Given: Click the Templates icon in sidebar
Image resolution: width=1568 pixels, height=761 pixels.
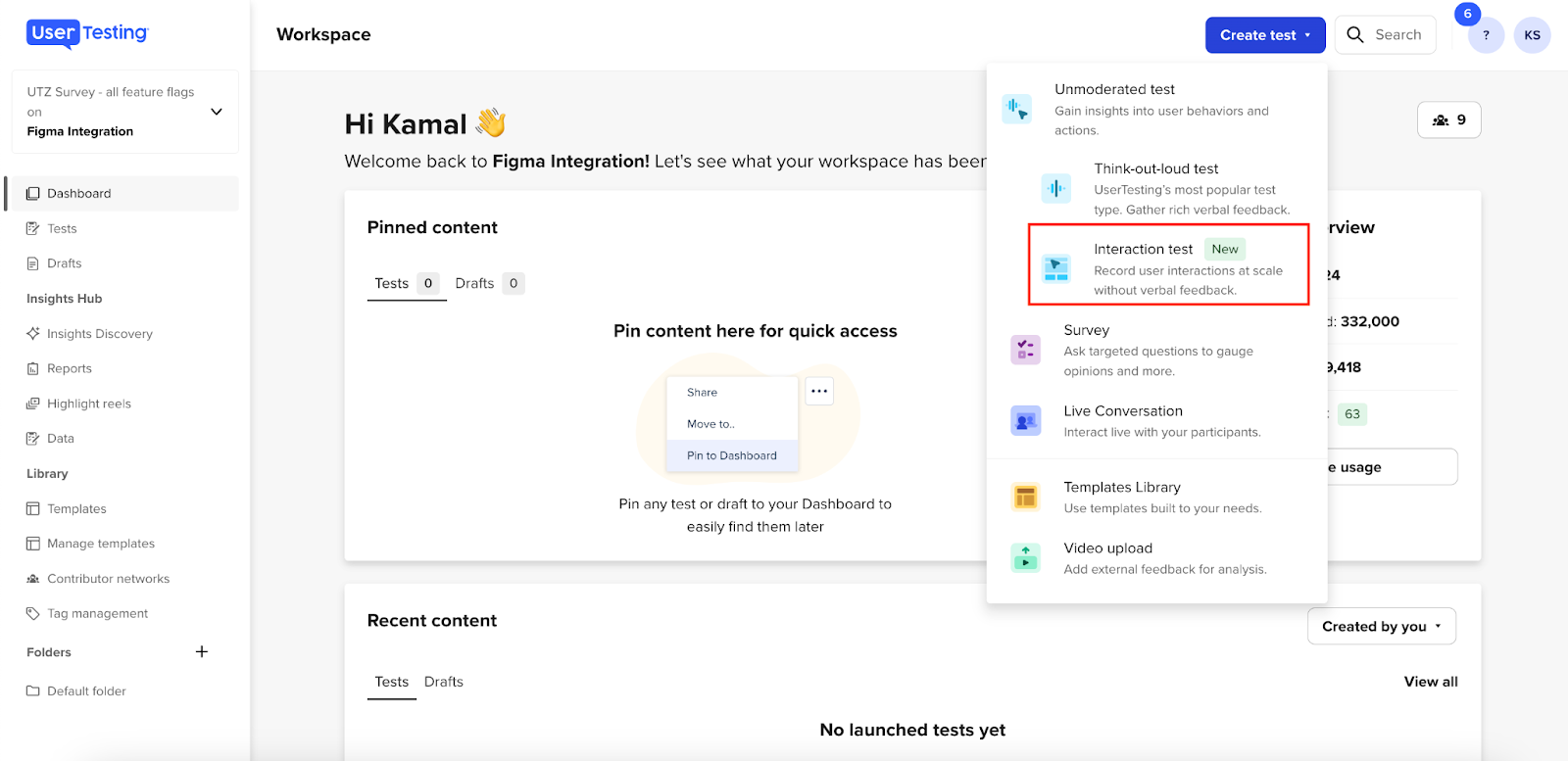Looking at the screenshot, I should [32, 508].
